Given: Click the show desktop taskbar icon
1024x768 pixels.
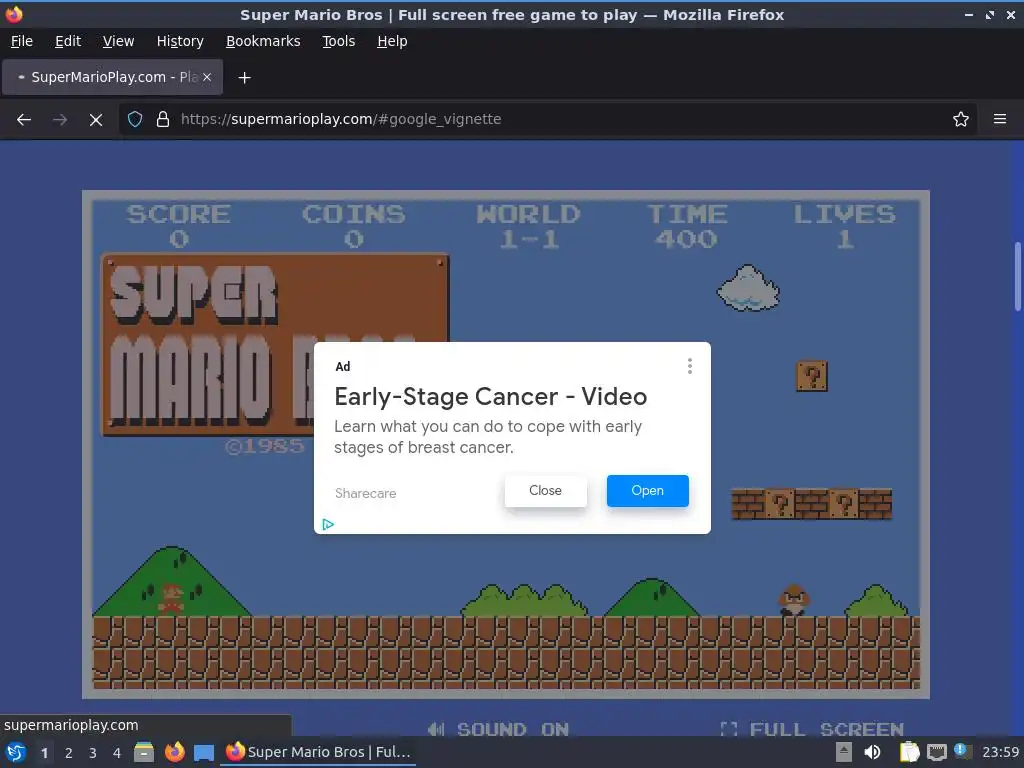Looking at the screenshot, I should 204,752.
